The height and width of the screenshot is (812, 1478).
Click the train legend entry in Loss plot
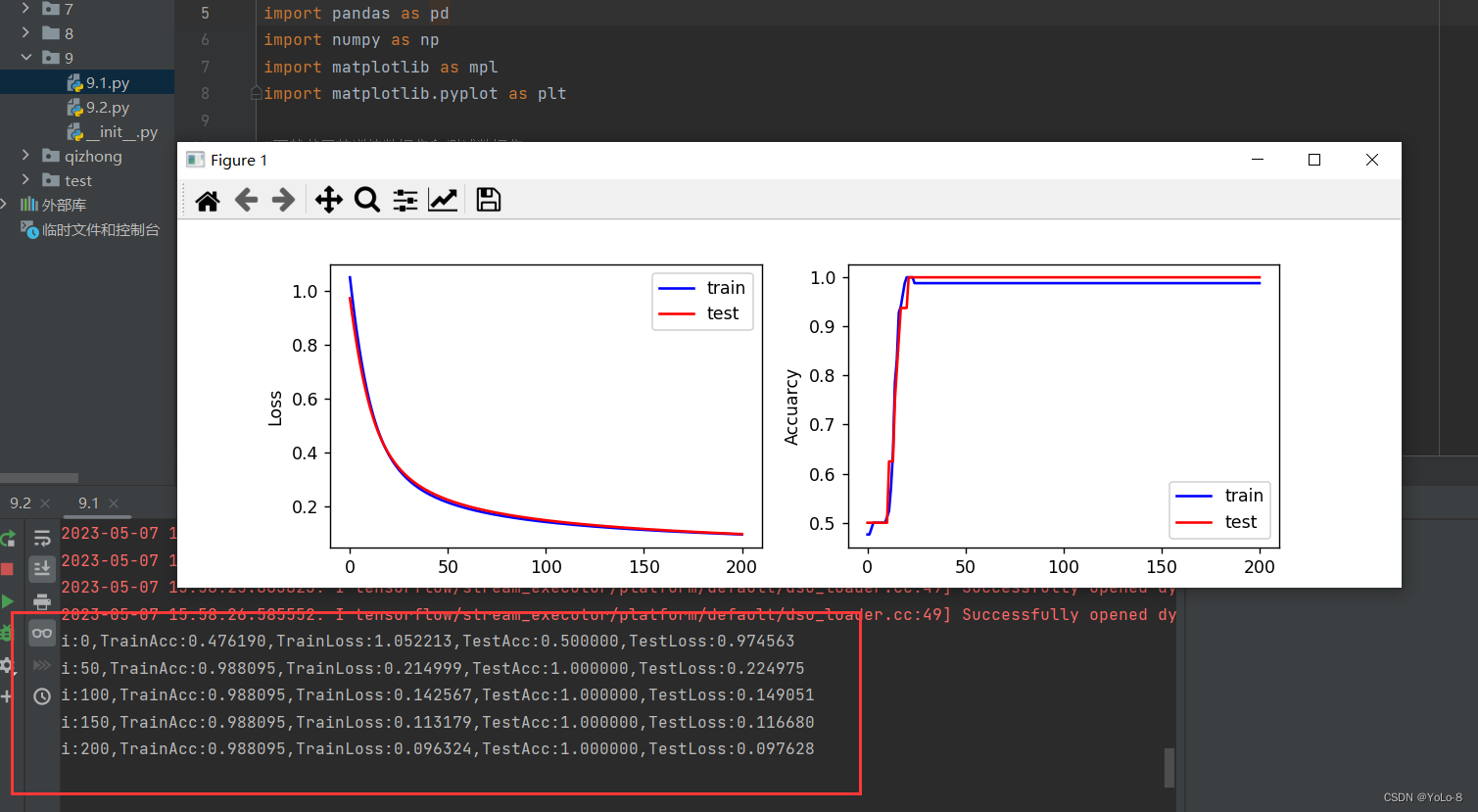tap(702, 288)
